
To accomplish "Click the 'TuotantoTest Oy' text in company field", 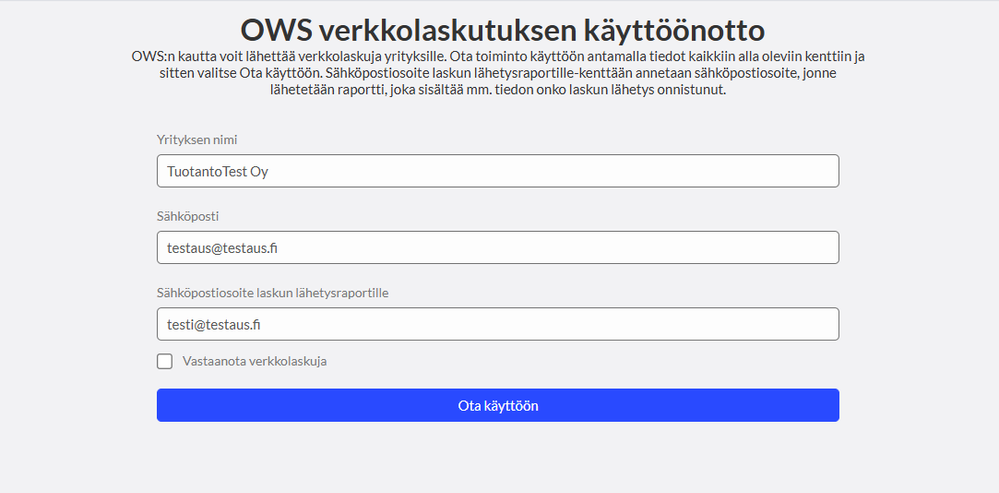I will click(217, 171).
